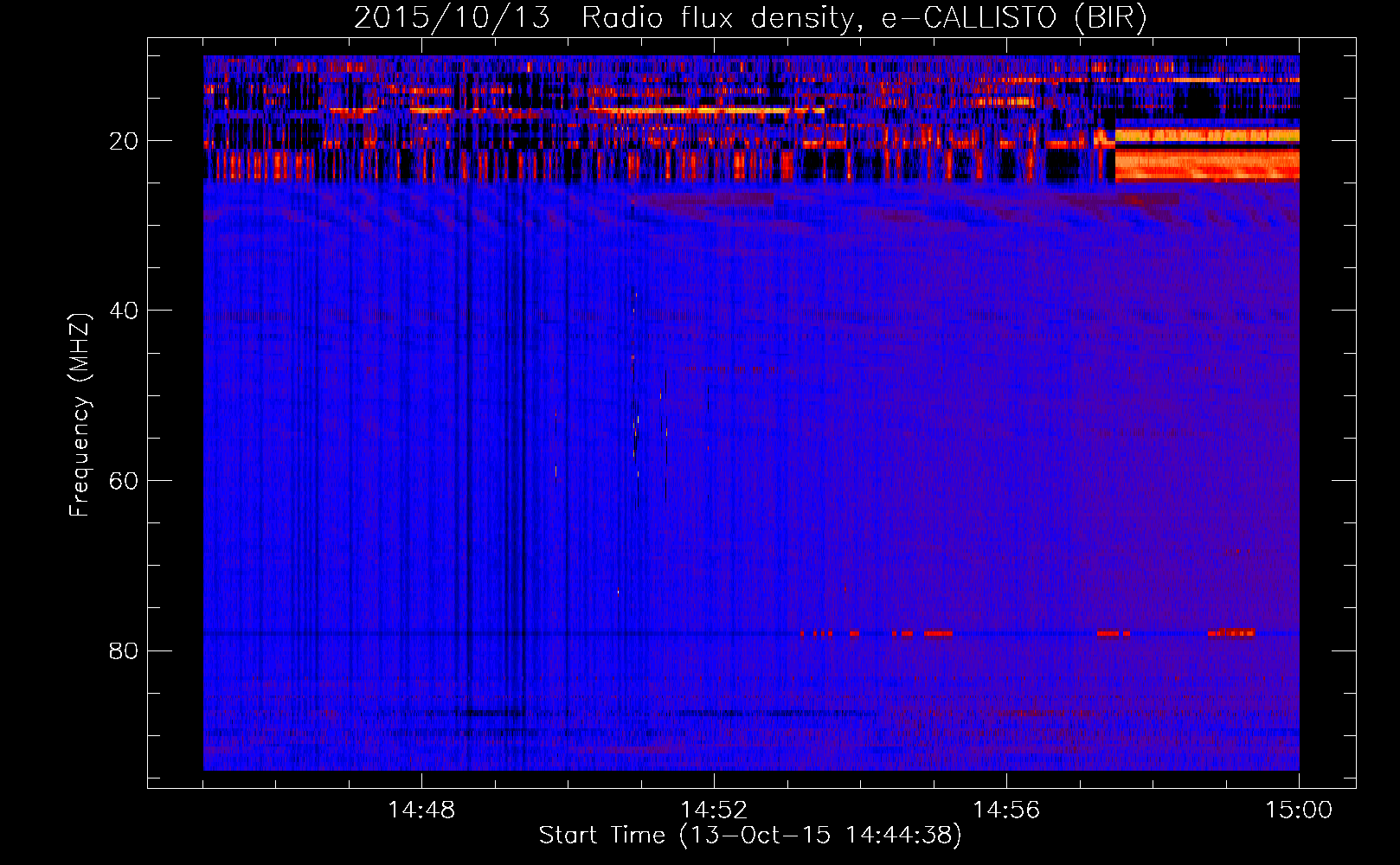This screenshot has width=1400, height=865.
Task: Click the 14:56 time tick label
Action: (x=1006, y=811)
